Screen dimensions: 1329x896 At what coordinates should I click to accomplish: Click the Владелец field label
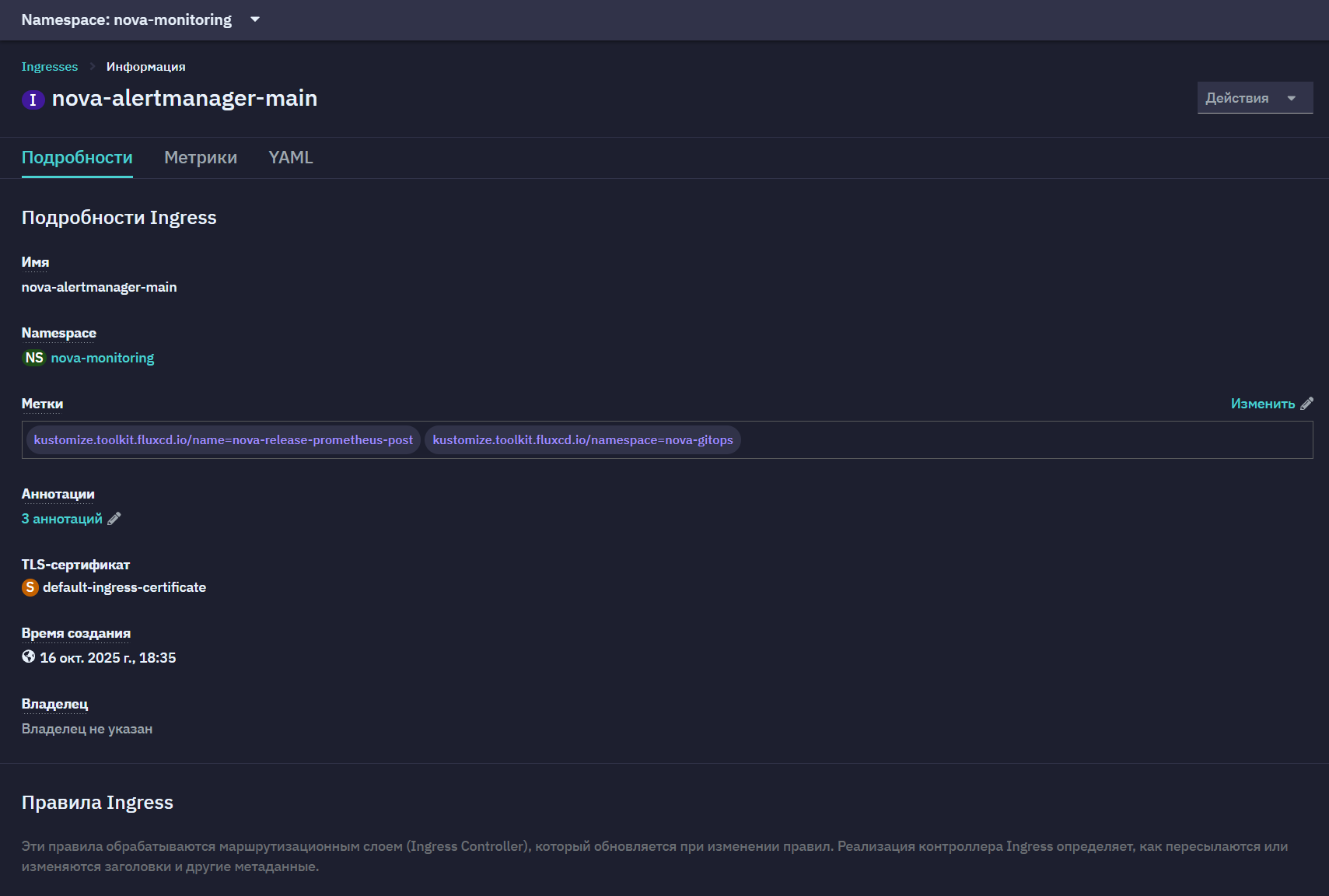point(55,704)
